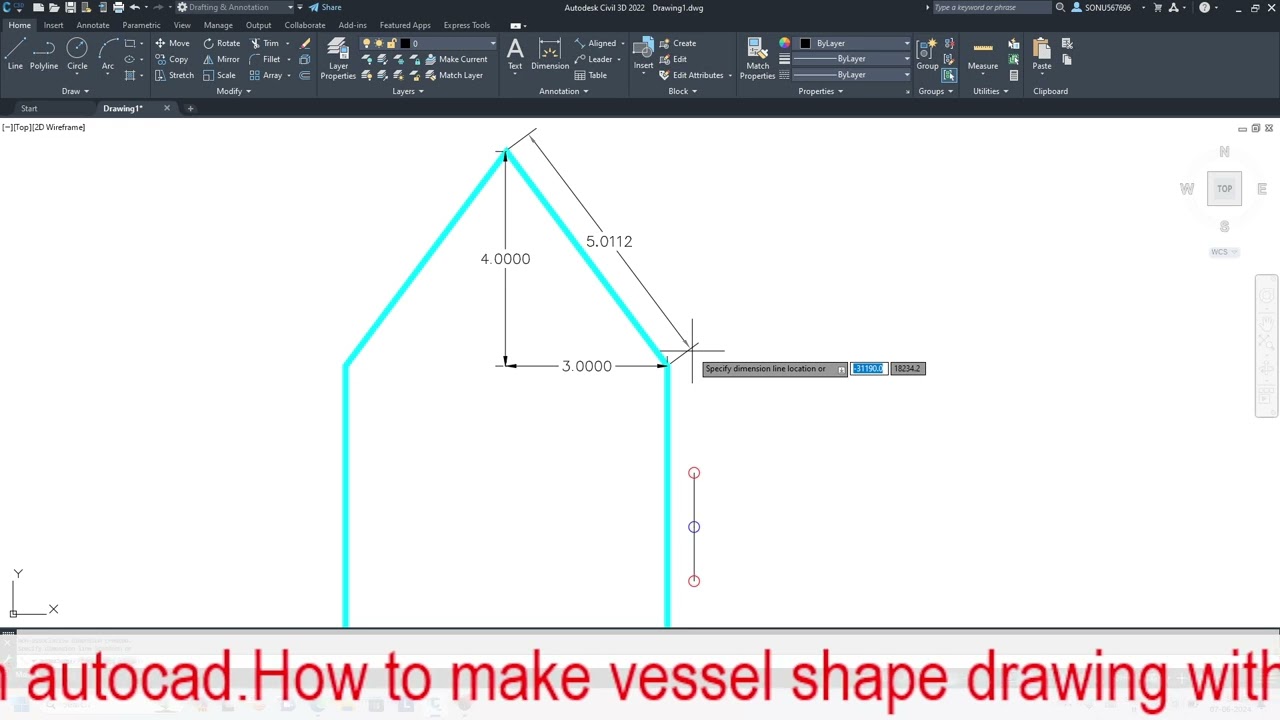Choose the Copy command

click(x=172, y=59)
